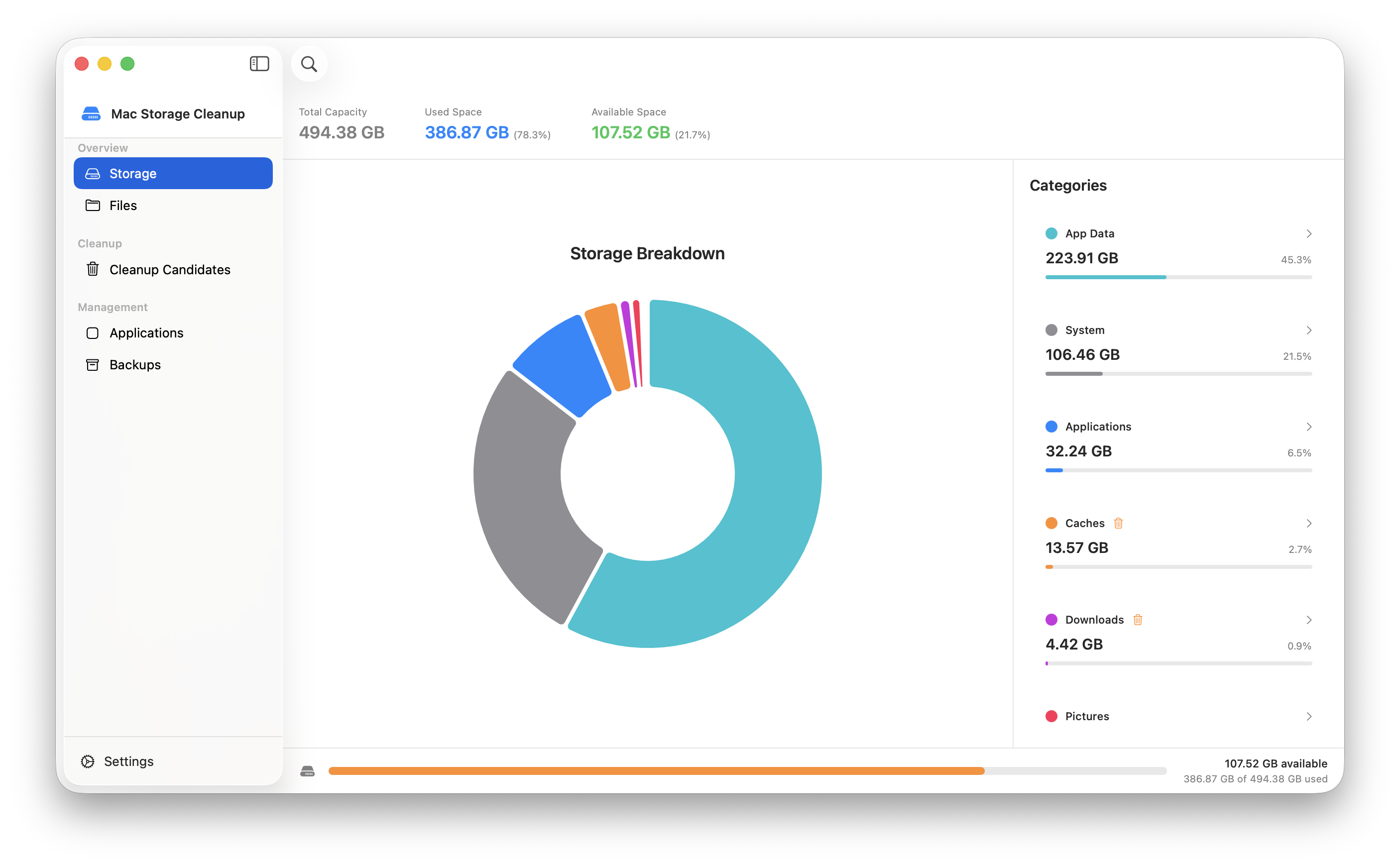Click the blue Applications donut segment
The width and height of the screenshot is (1400, 867).
[565, 365]
